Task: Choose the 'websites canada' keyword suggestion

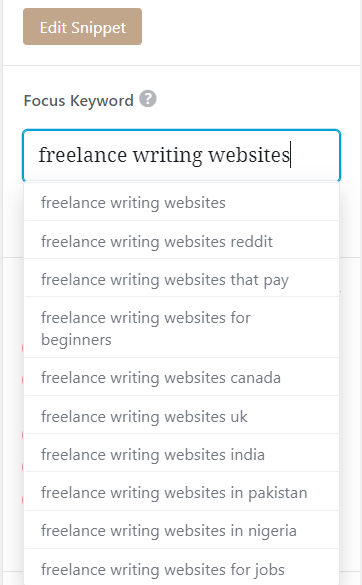Action: pos(182,377)
